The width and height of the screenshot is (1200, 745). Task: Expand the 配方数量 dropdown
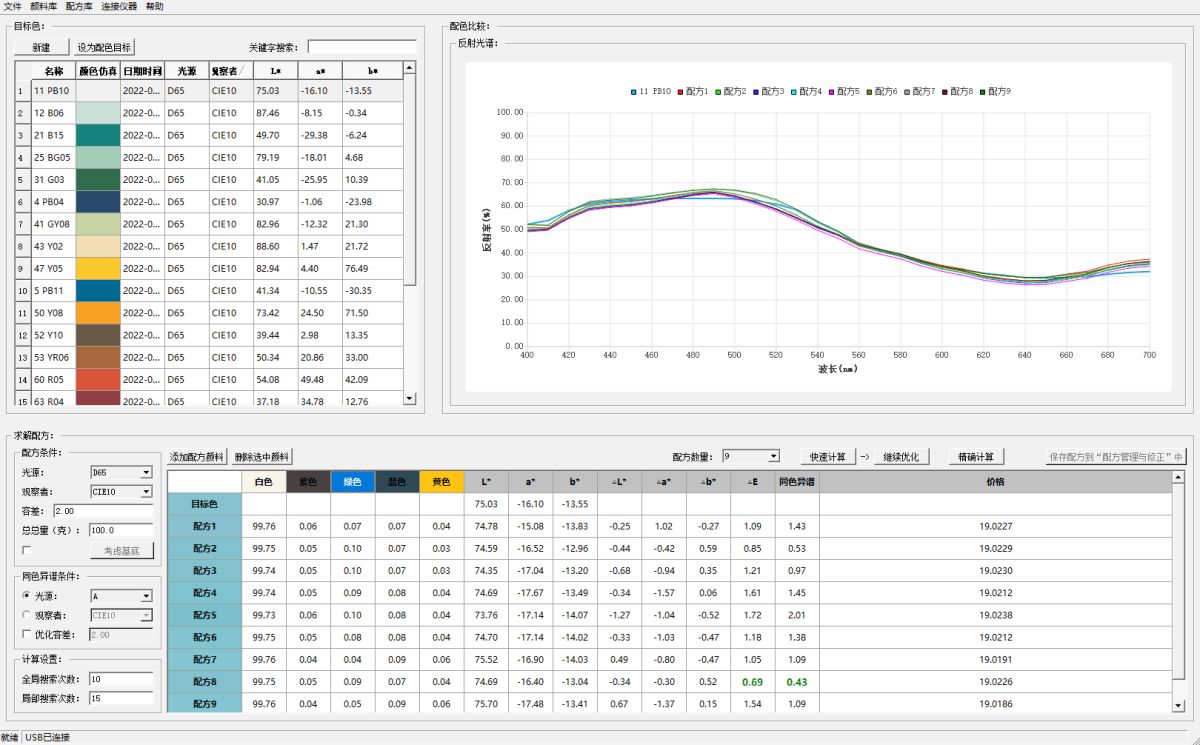coord(773,457)
